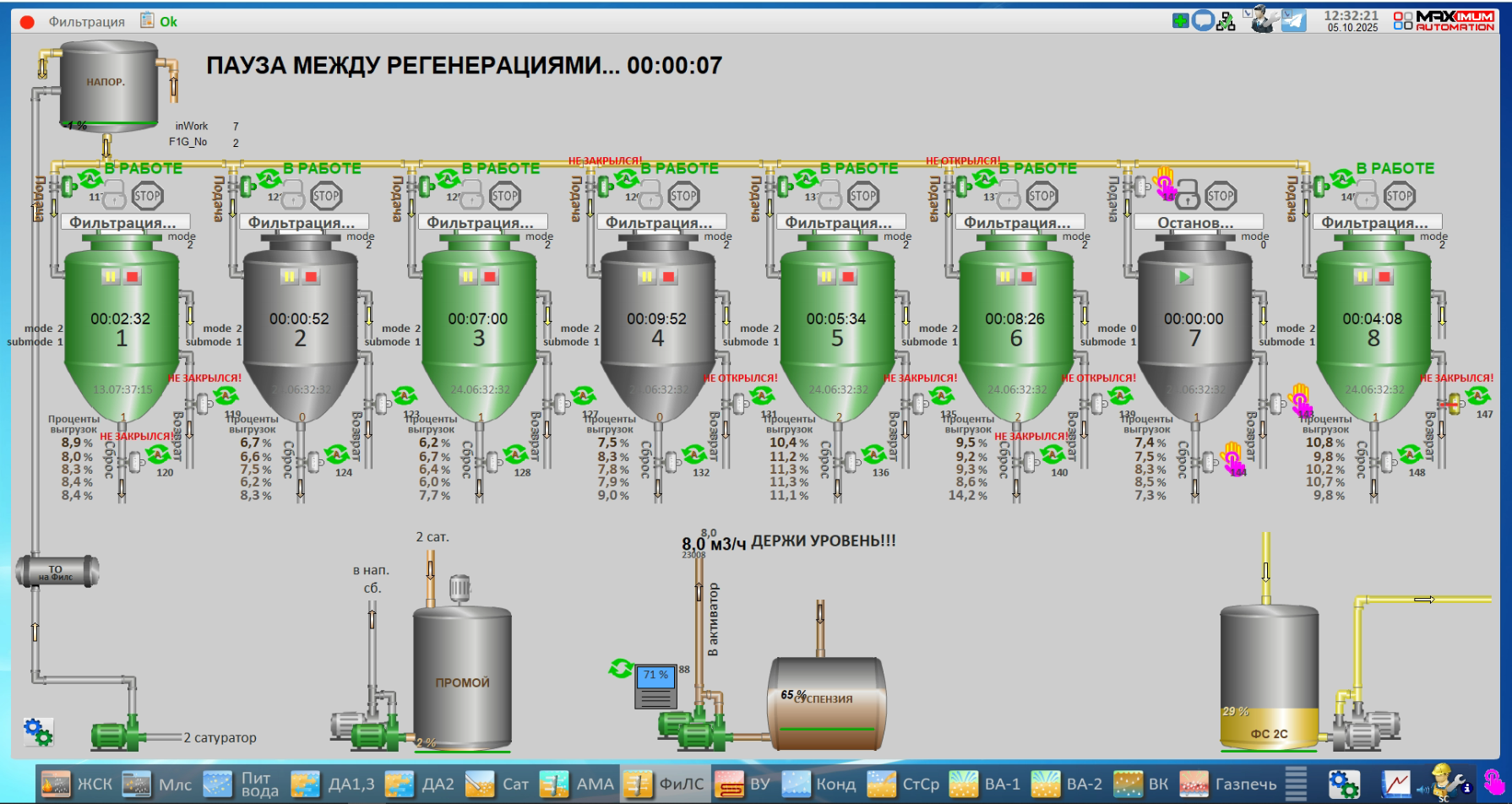Image resolution: width=1512 pixels, height=804 pixels.
Task: Open the trend chart icon in bottom bar
Action: click(x=1395, y=784)
